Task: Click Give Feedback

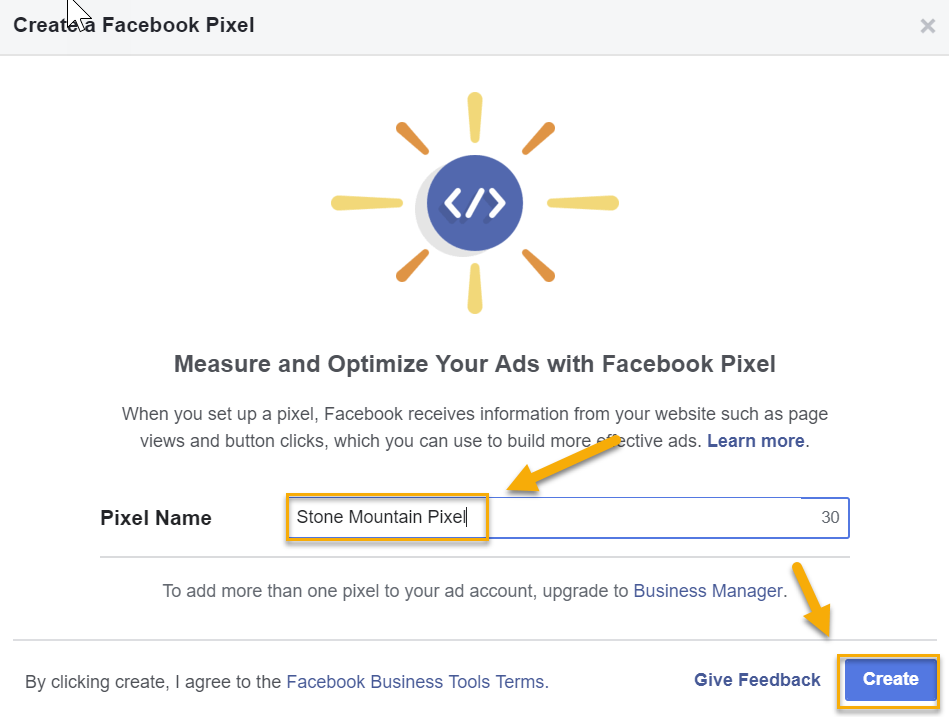Action: 757,679
